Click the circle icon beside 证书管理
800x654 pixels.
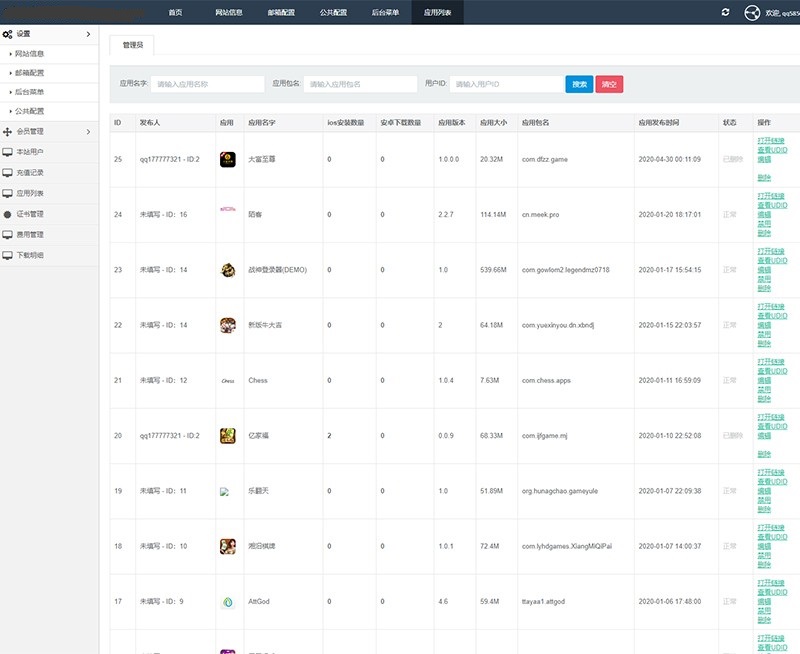pos(8,214)
